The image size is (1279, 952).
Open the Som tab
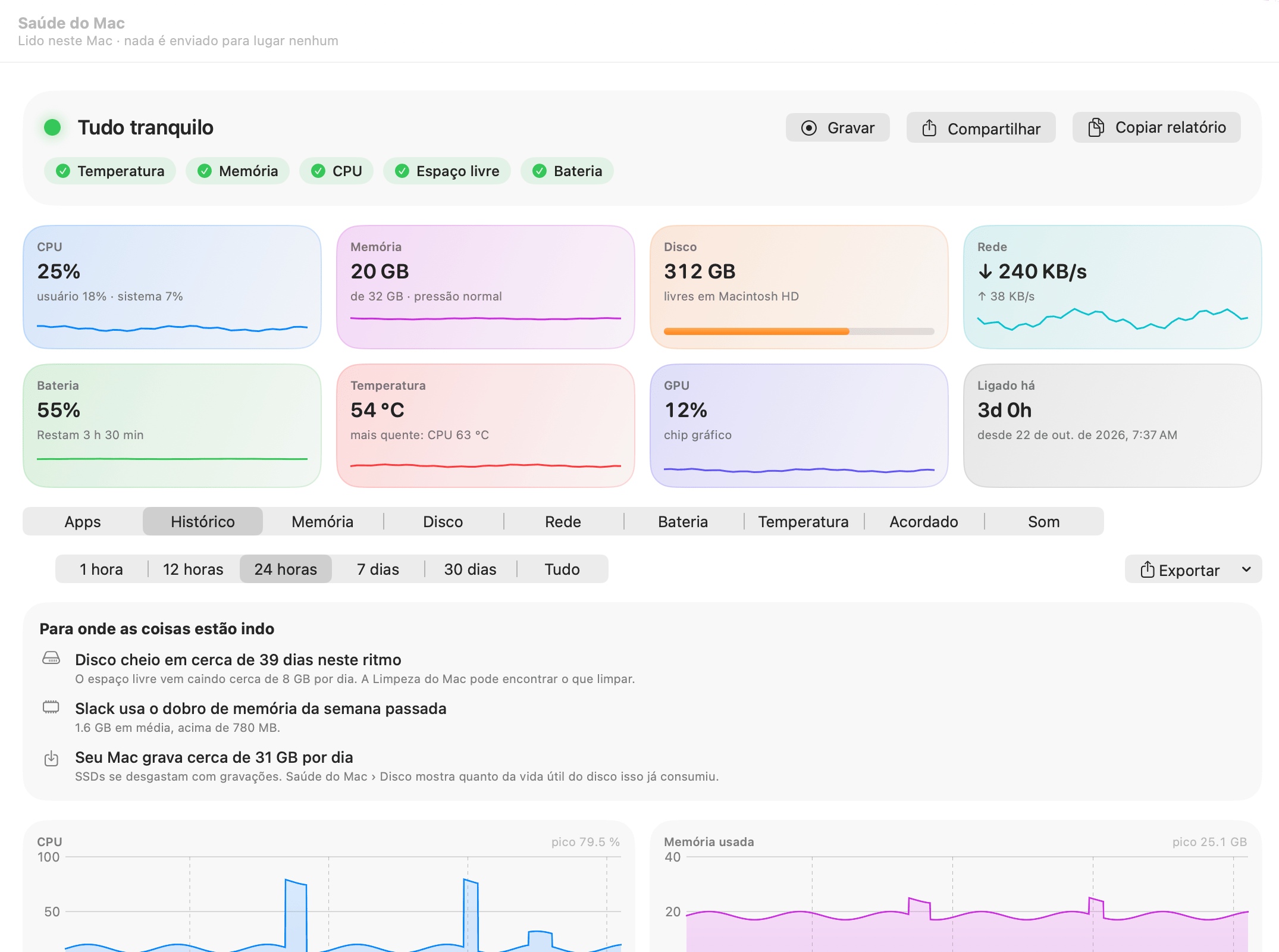1044,522
